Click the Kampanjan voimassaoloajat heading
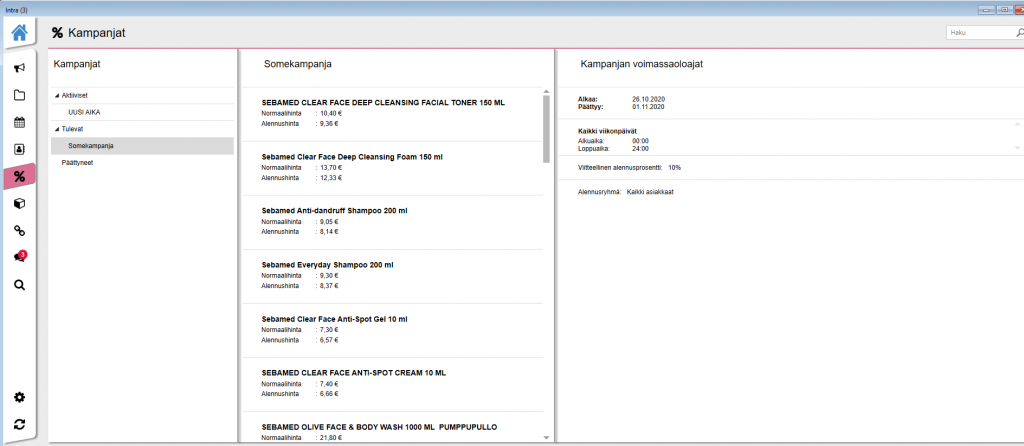 pyautogui.click(x=641, y=64)
